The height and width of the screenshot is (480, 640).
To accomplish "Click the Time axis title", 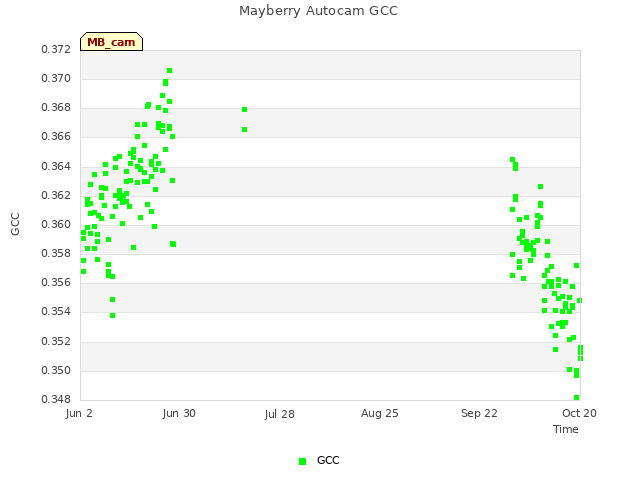I will point(566,429).
